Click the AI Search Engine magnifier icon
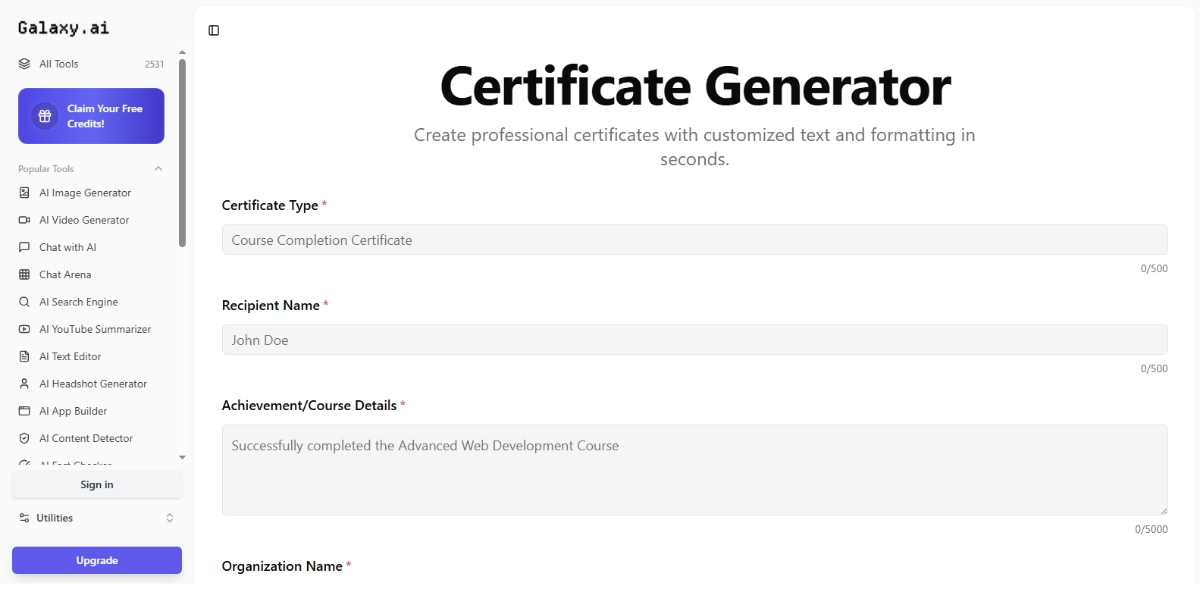 click(x=25, y=302)
